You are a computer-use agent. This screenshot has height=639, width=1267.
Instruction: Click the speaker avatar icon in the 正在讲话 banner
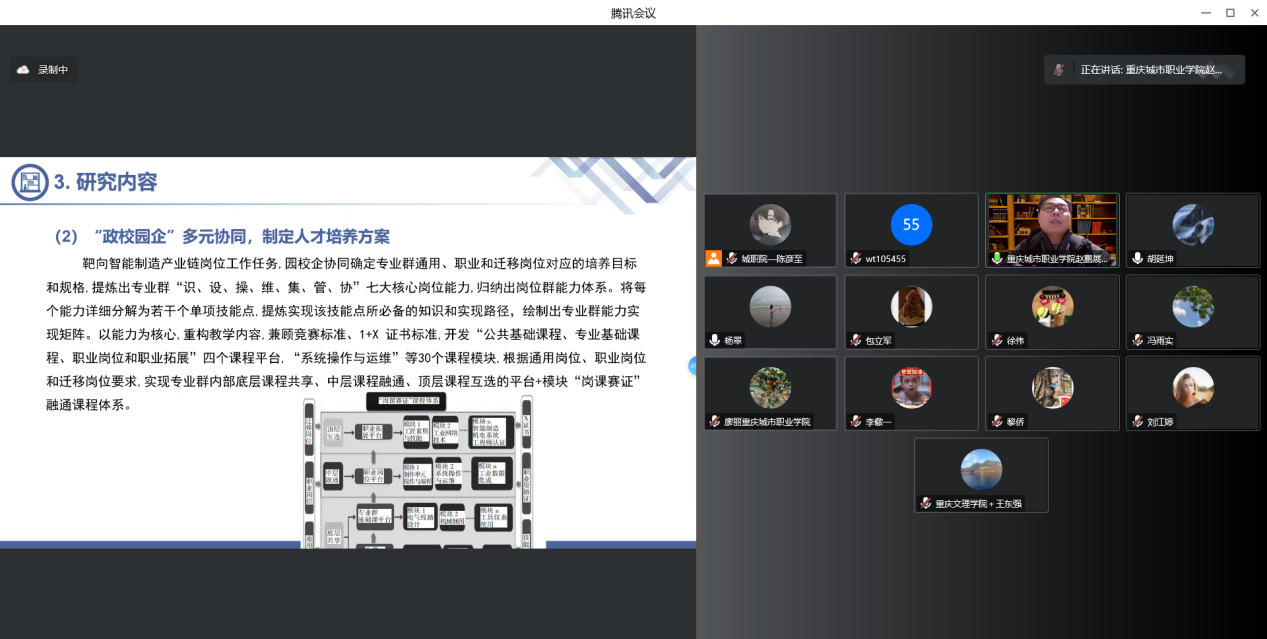(1060, 69)
